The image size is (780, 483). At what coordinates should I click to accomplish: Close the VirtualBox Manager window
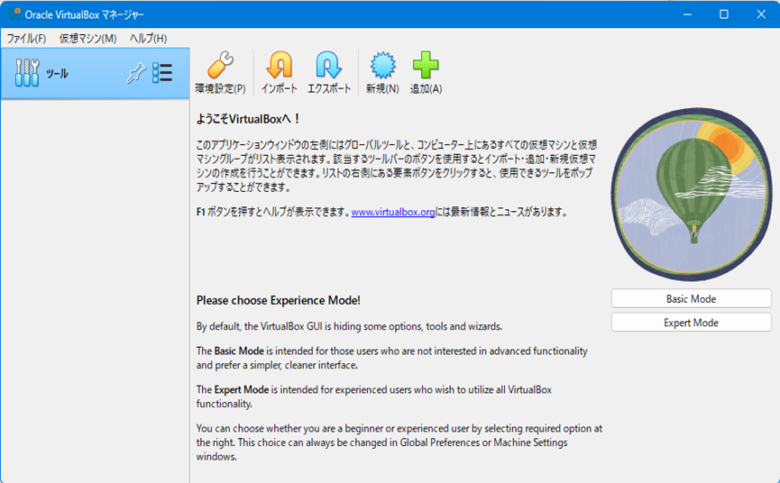point(761,14)
